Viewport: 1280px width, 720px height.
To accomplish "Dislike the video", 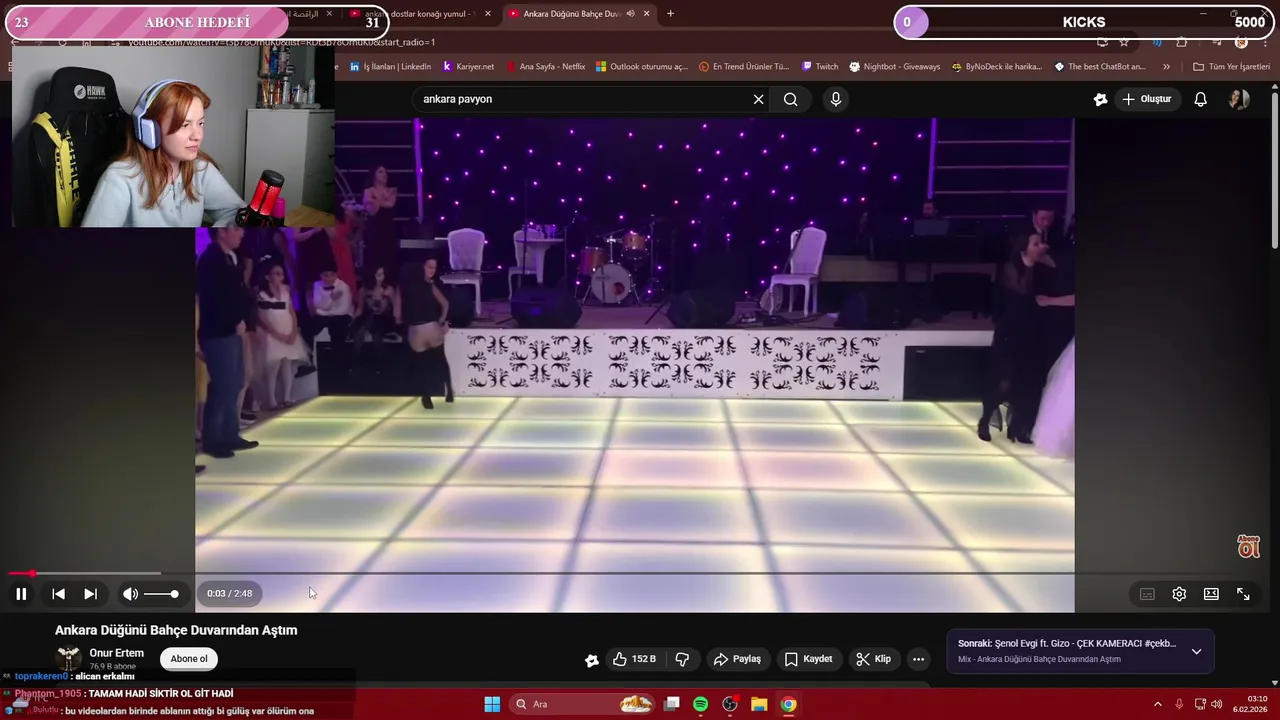I will (683, 659).
